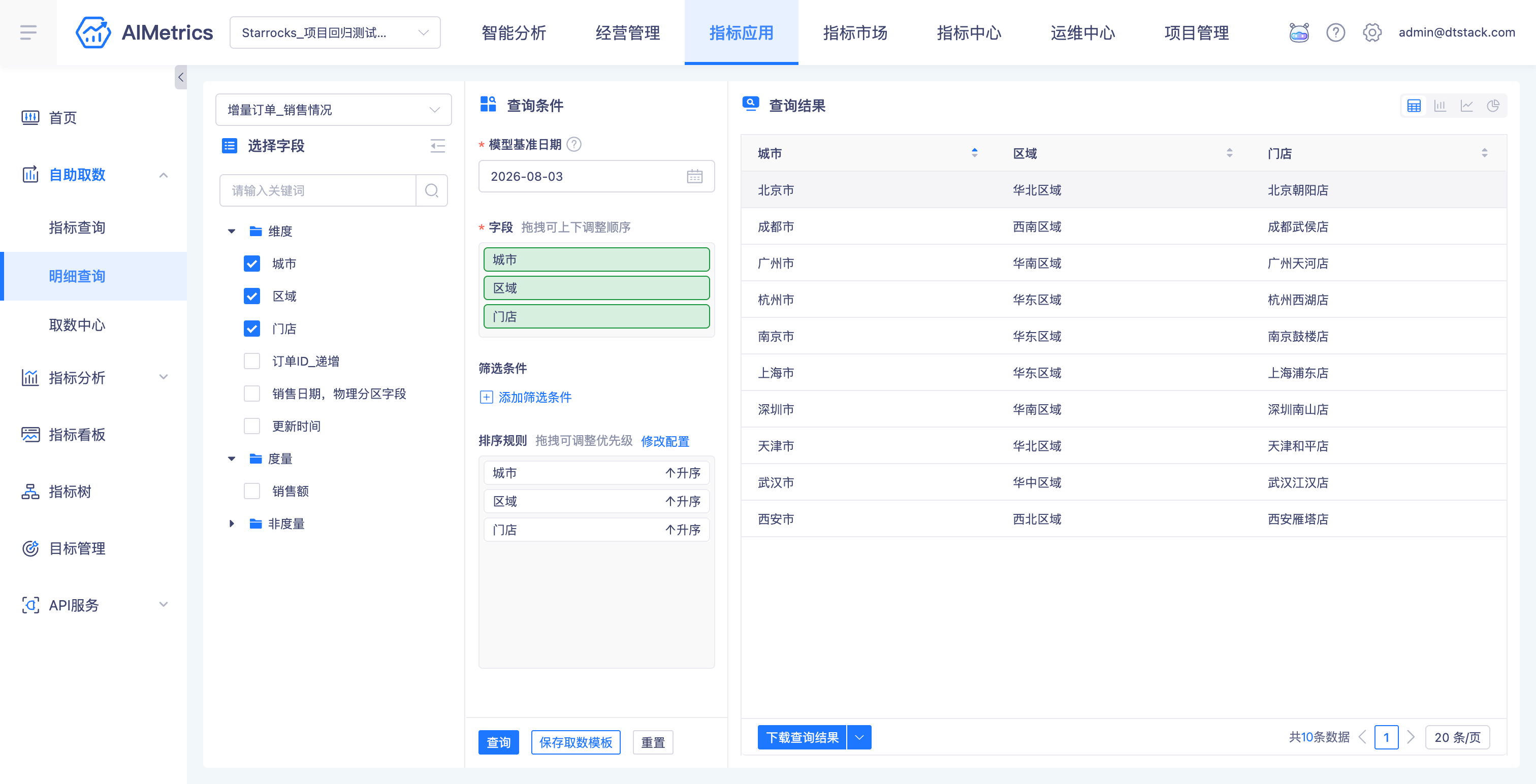Click the 查询 button

point(498,742)
